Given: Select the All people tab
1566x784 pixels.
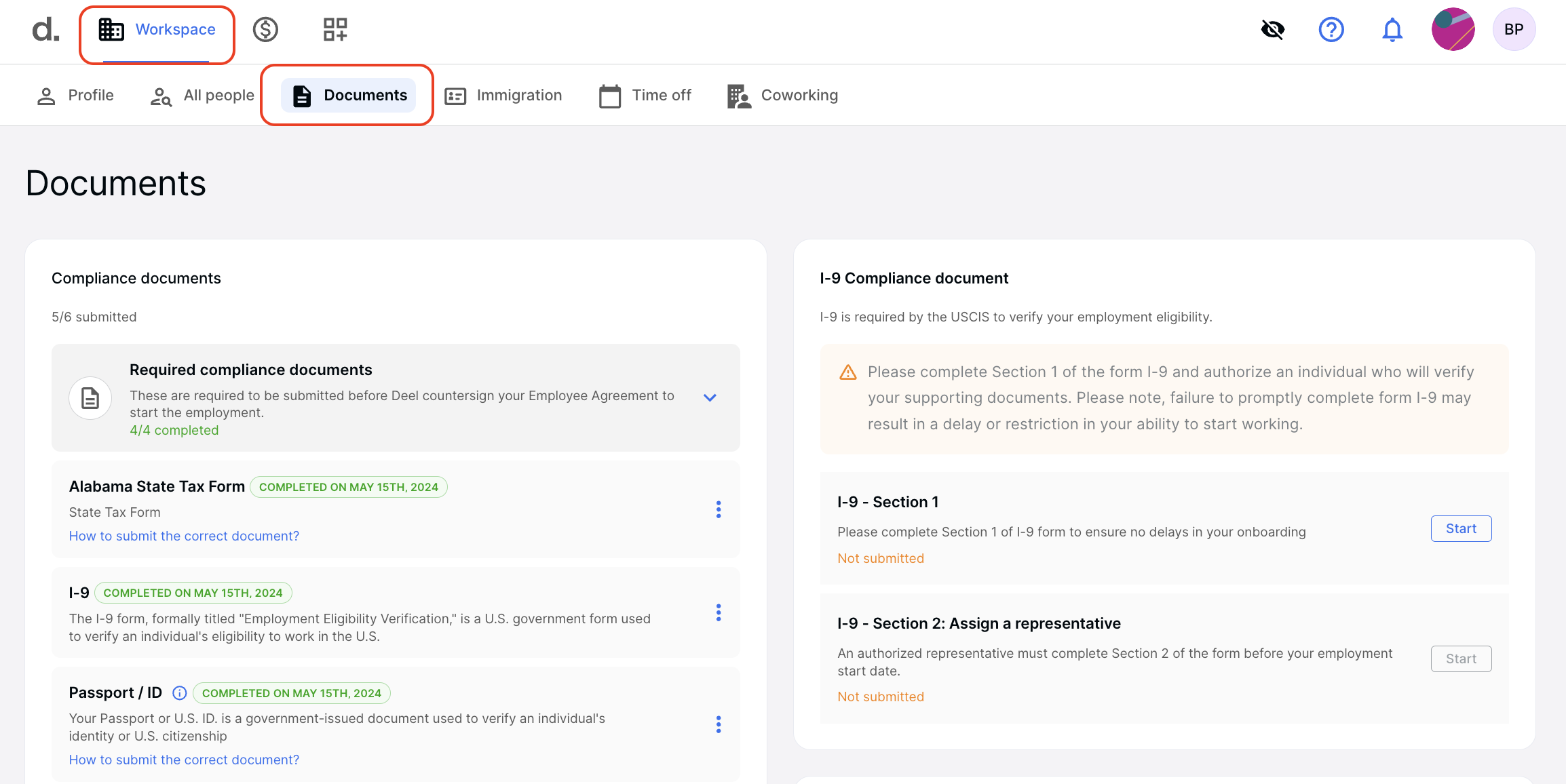Looking at the screenshot, I should coord(202,96).
